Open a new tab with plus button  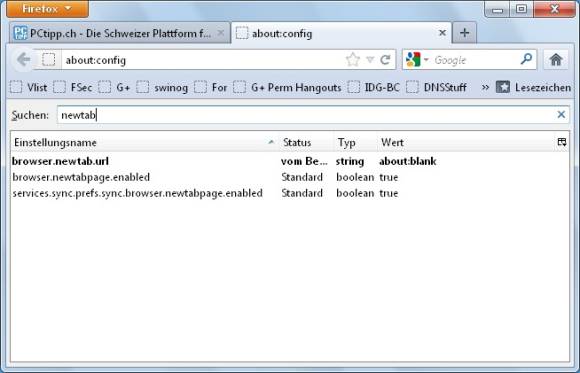(465, 33)
